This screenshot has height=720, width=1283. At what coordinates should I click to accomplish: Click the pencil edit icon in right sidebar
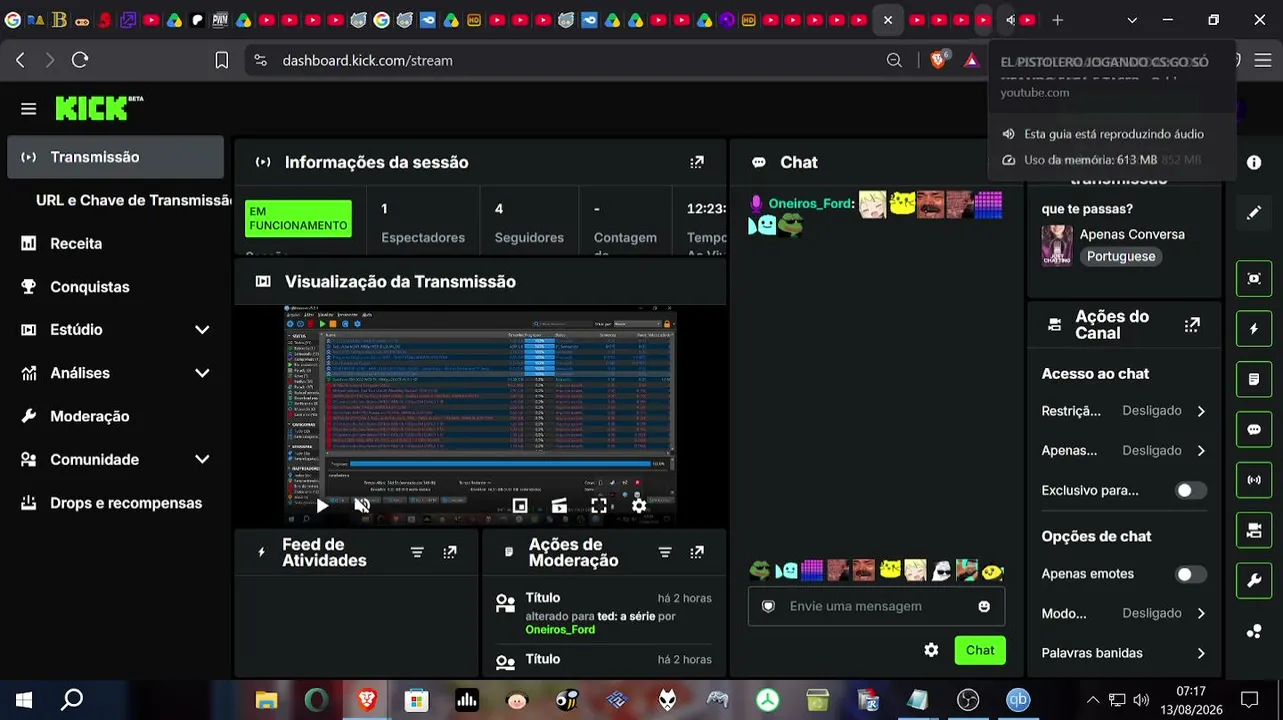tap(1254, 212)
